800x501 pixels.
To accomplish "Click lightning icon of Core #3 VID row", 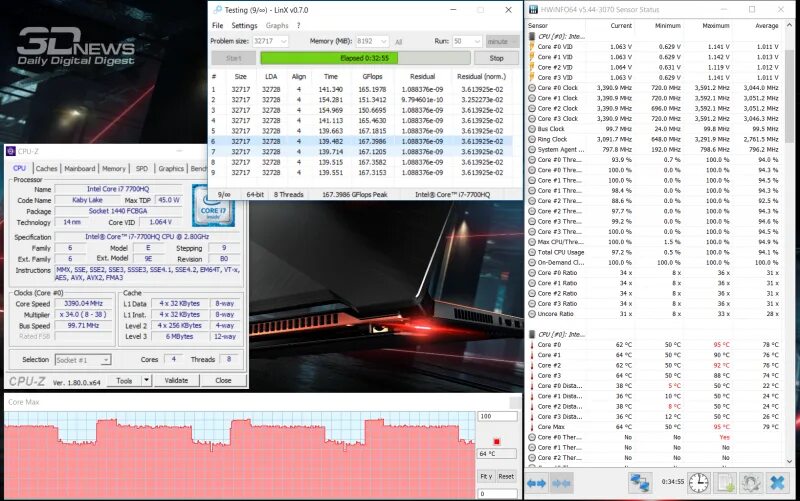I will (x=532, y=78).
